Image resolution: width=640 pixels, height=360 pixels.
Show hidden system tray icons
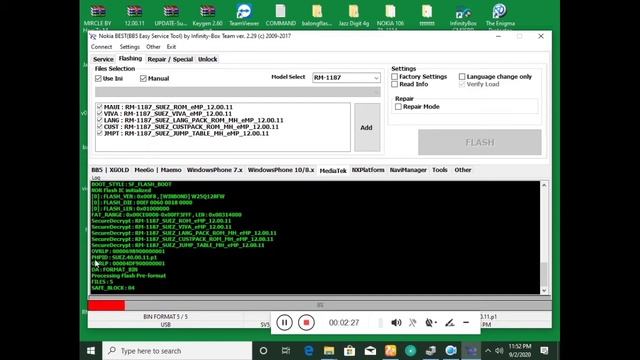click(x=488, y=351)
